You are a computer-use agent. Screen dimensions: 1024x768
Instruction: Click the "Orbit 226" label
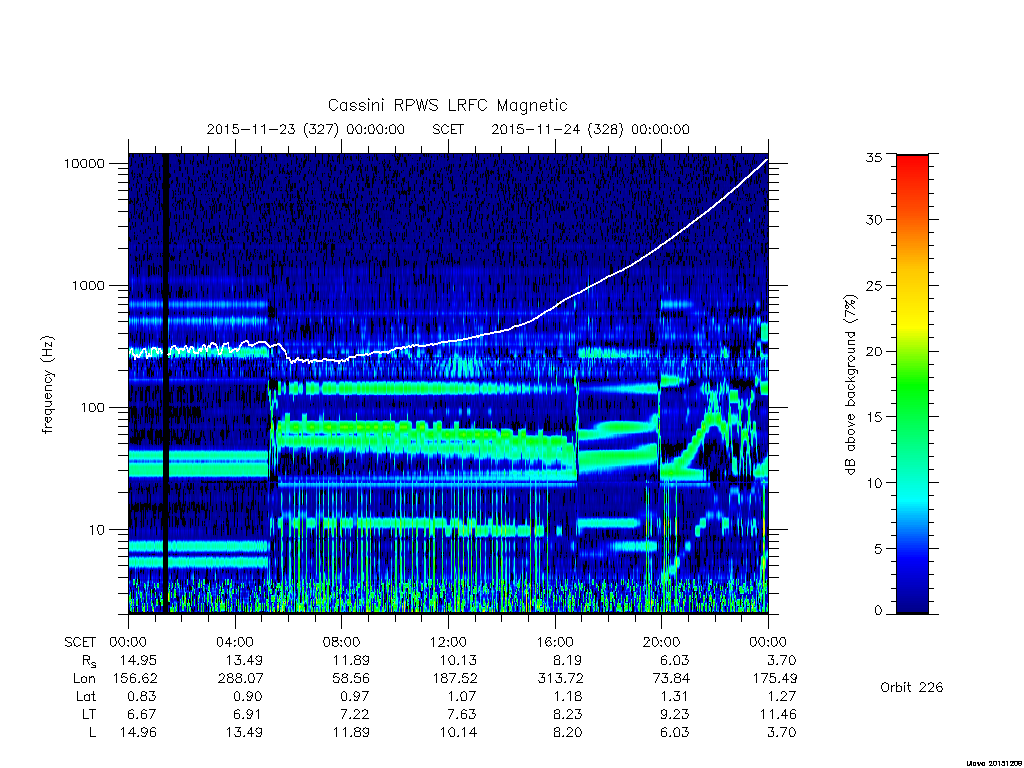tap(912, 687)
